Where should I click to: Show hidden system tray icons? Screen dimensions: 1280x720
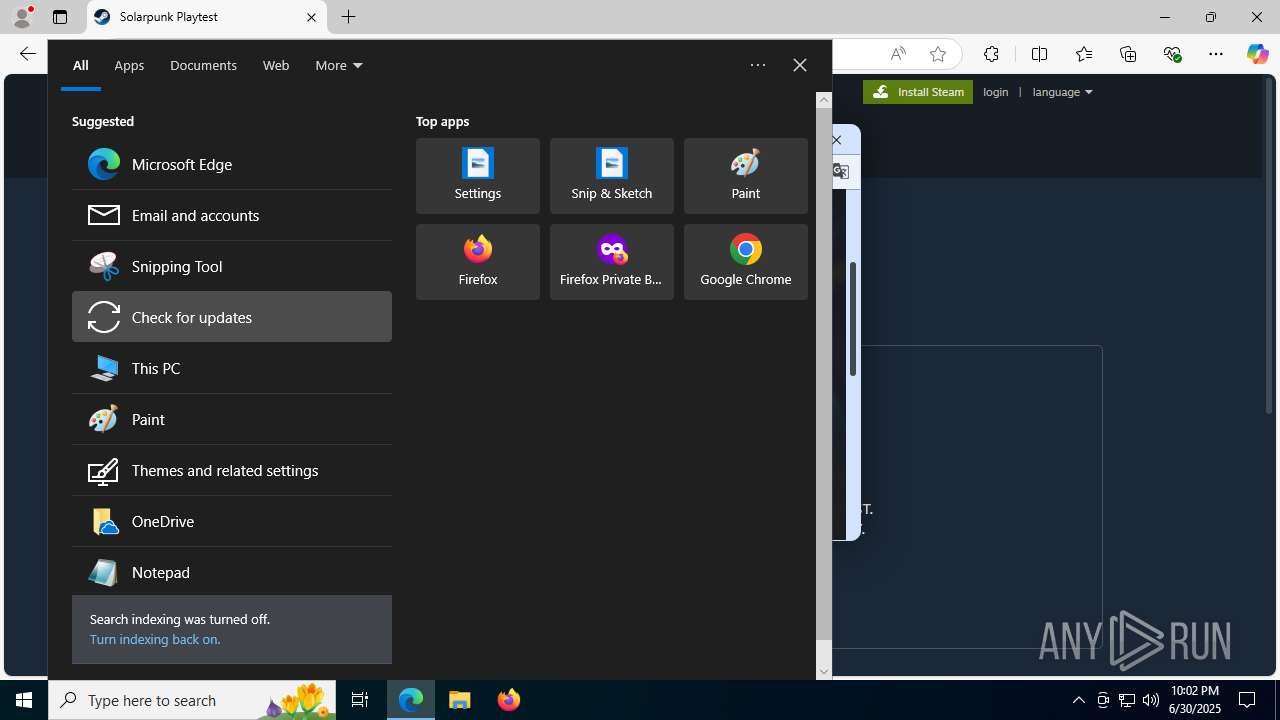coord(1078,700)
